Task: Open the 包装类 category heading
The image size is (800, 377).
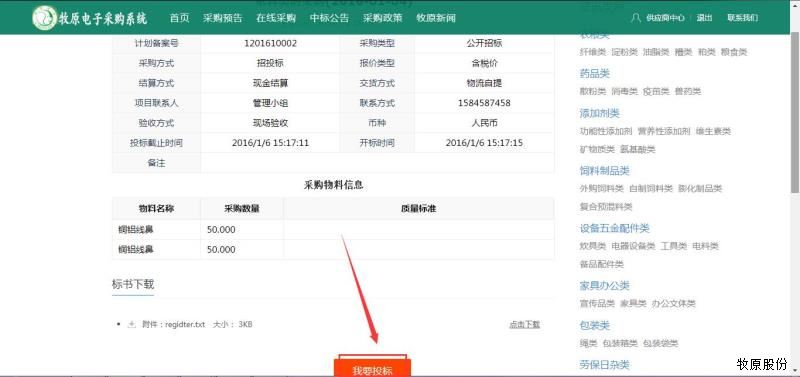Action: (595, 325)
